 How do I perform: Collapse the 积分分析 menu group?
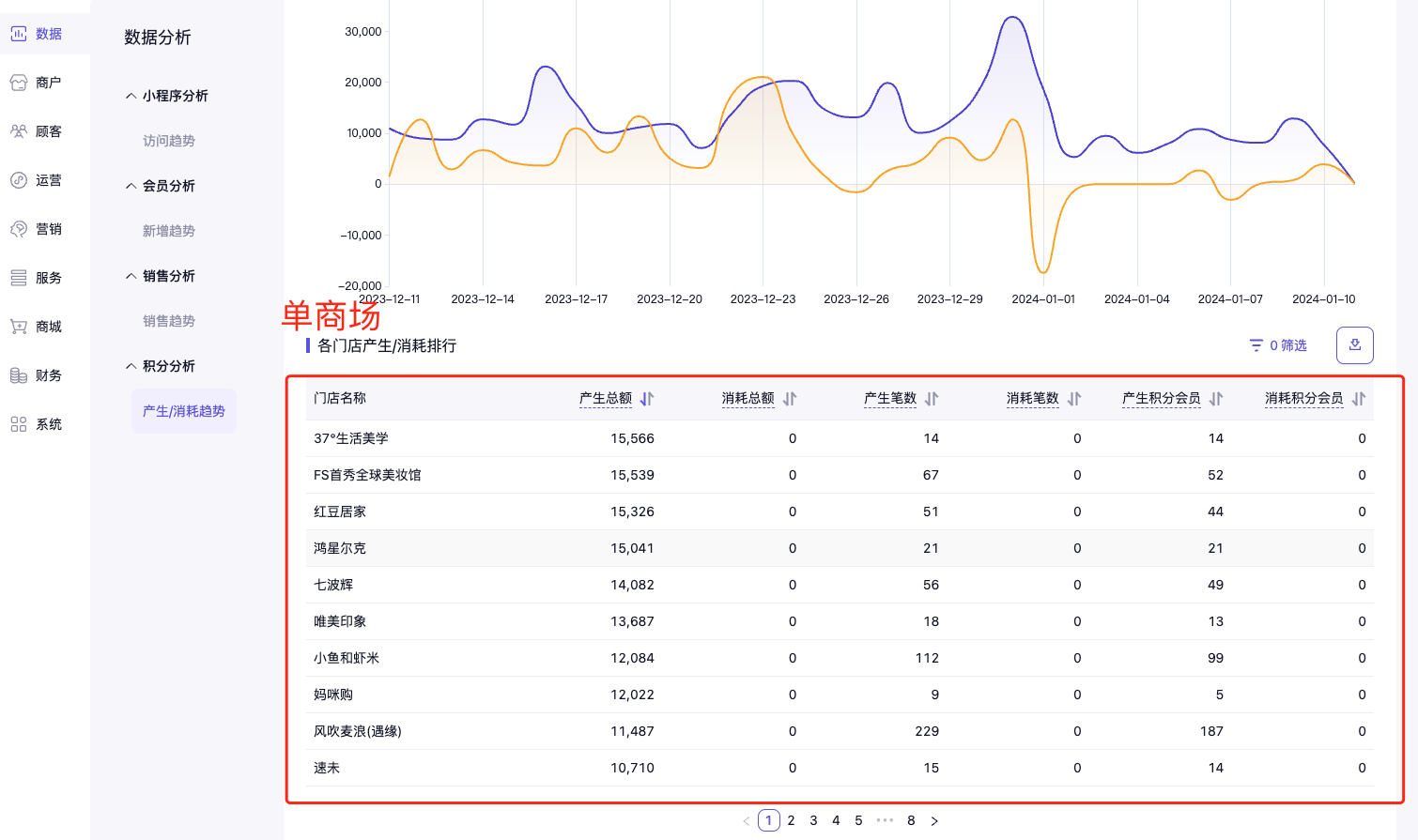point(131,366)
